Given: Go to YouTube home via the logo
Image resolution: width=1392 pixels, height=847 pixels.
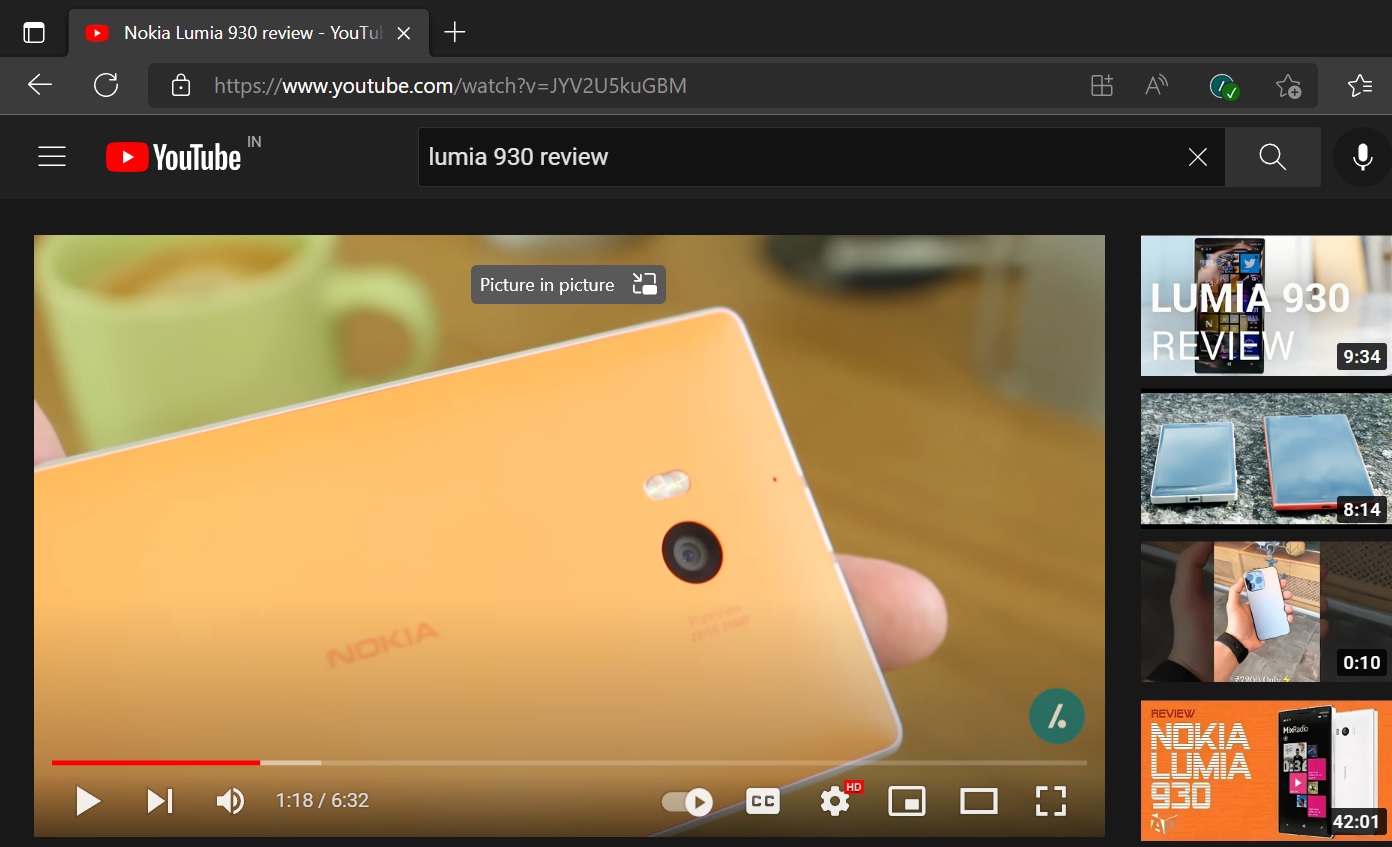Looking at the screenshot, I should pos(174,157).
